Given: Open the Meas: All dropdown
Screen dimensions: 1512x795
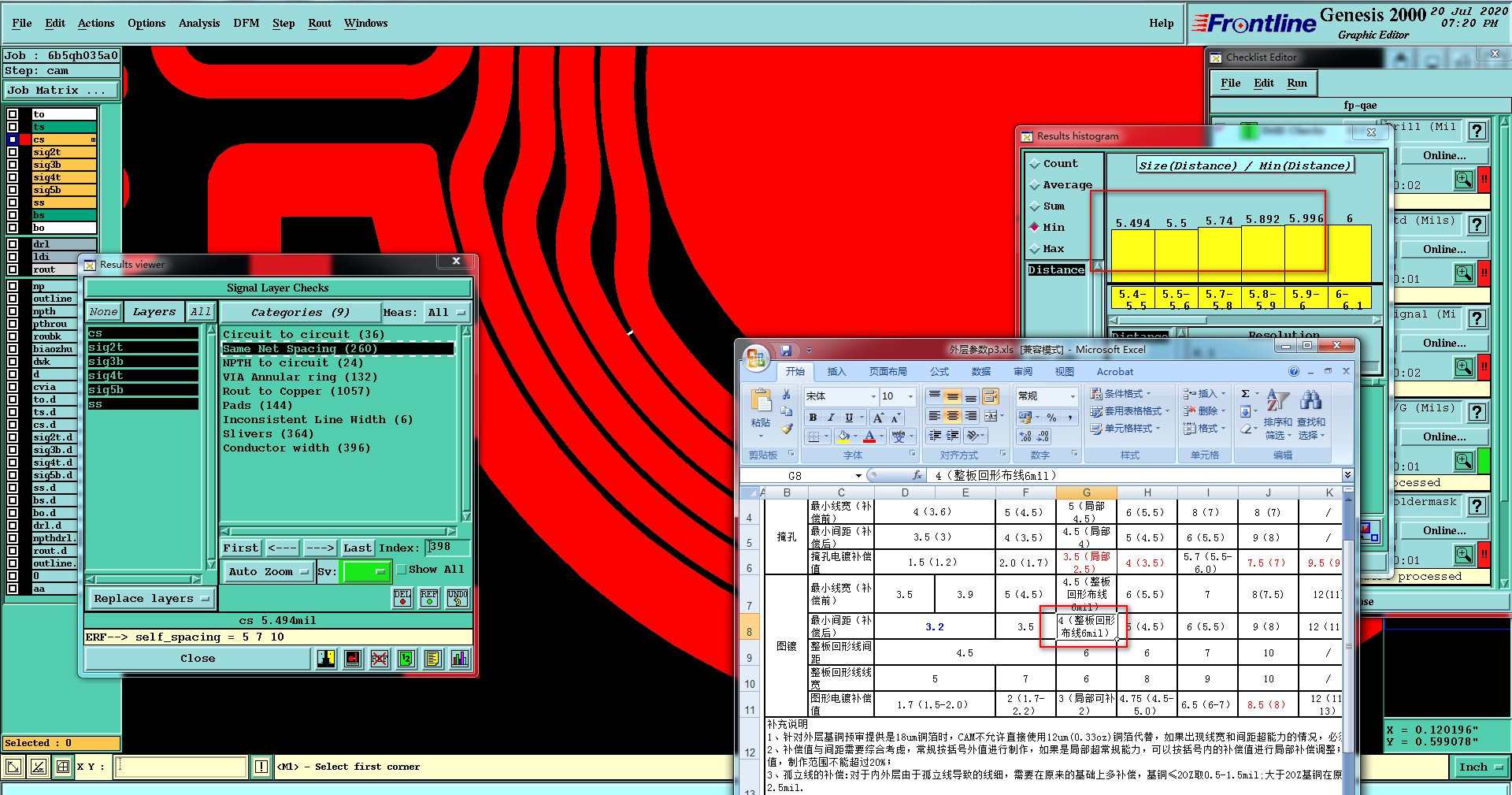Looking at the screenshot, I should pos(447,313).
